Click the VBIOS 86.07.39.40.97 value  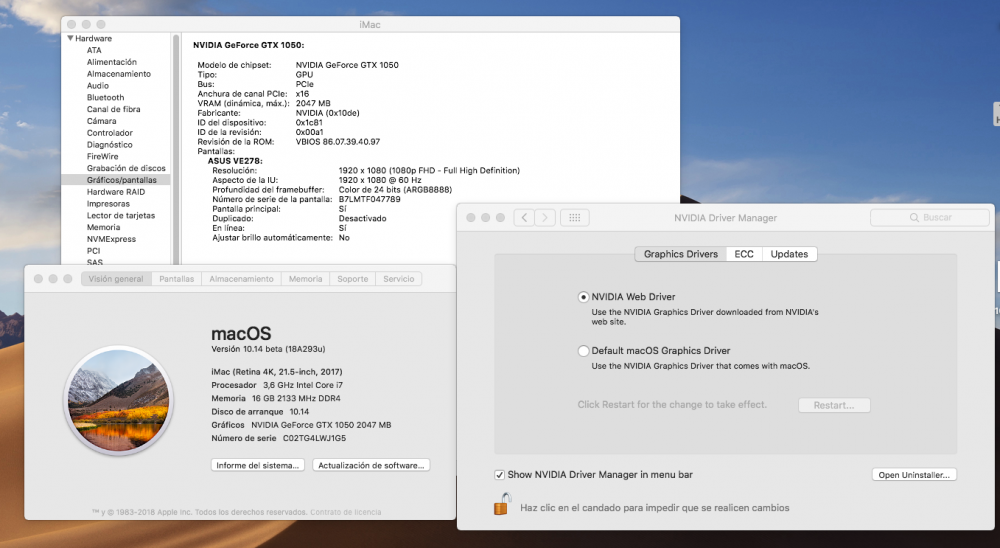tap(338, 142)
